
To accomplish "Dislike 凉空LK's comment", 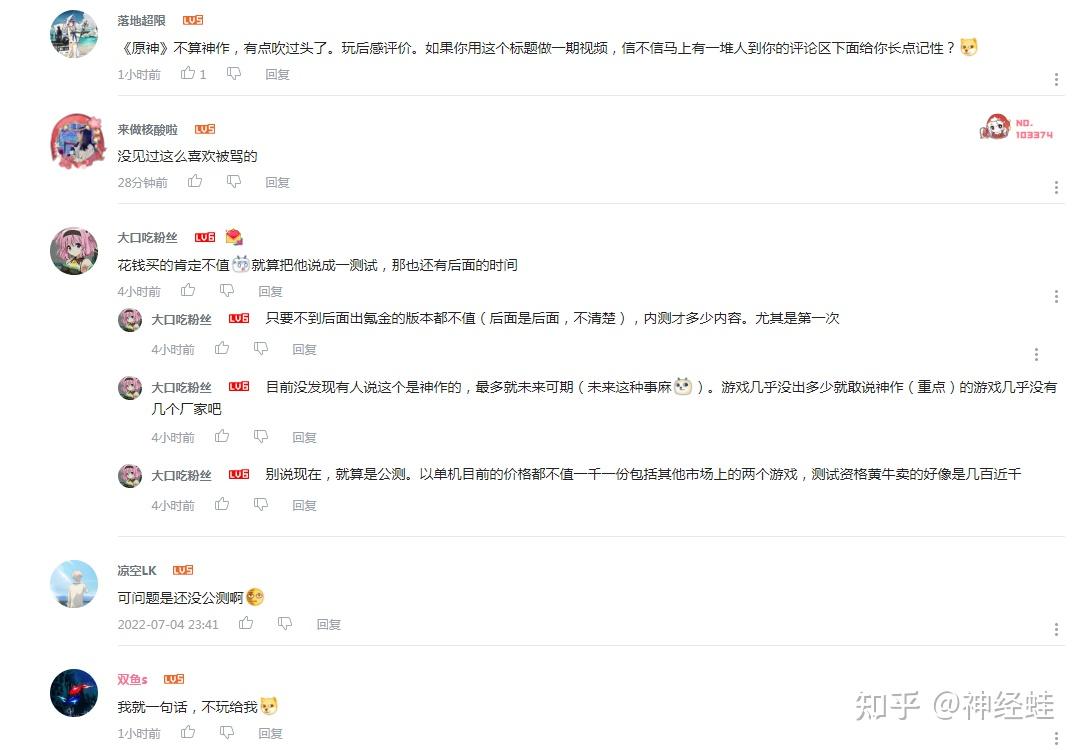I will click(x=285, y=624).
